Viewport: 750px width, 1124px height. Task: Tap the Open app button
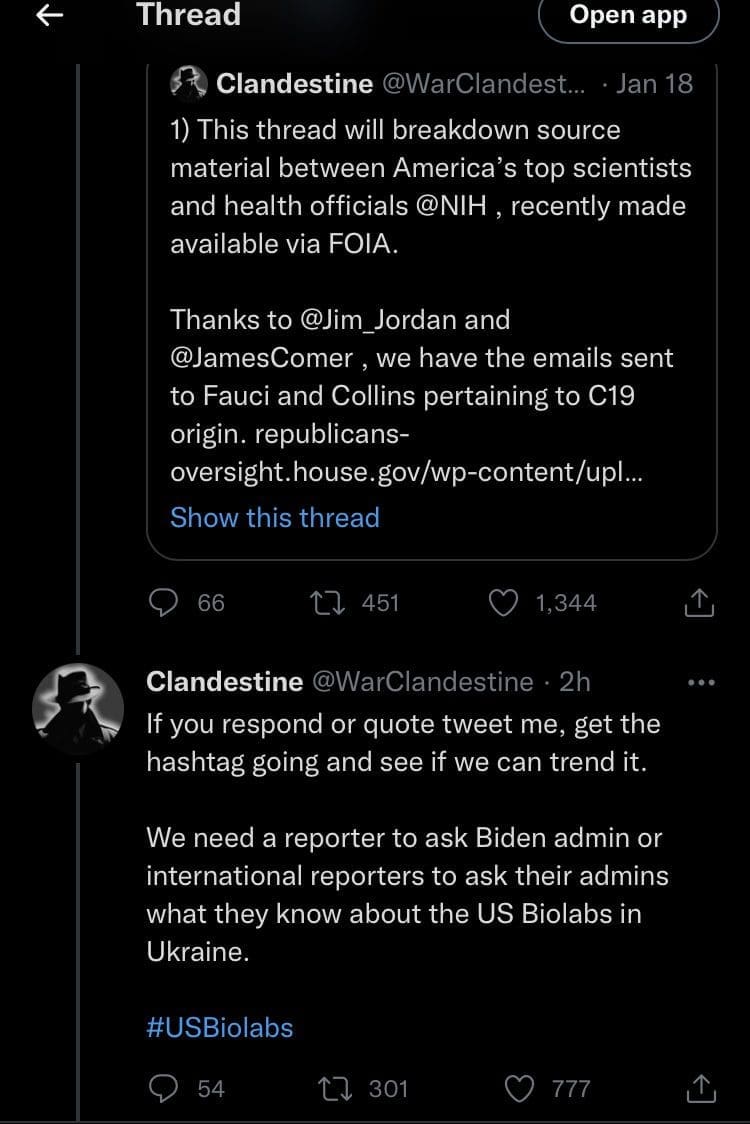[628, 16]
